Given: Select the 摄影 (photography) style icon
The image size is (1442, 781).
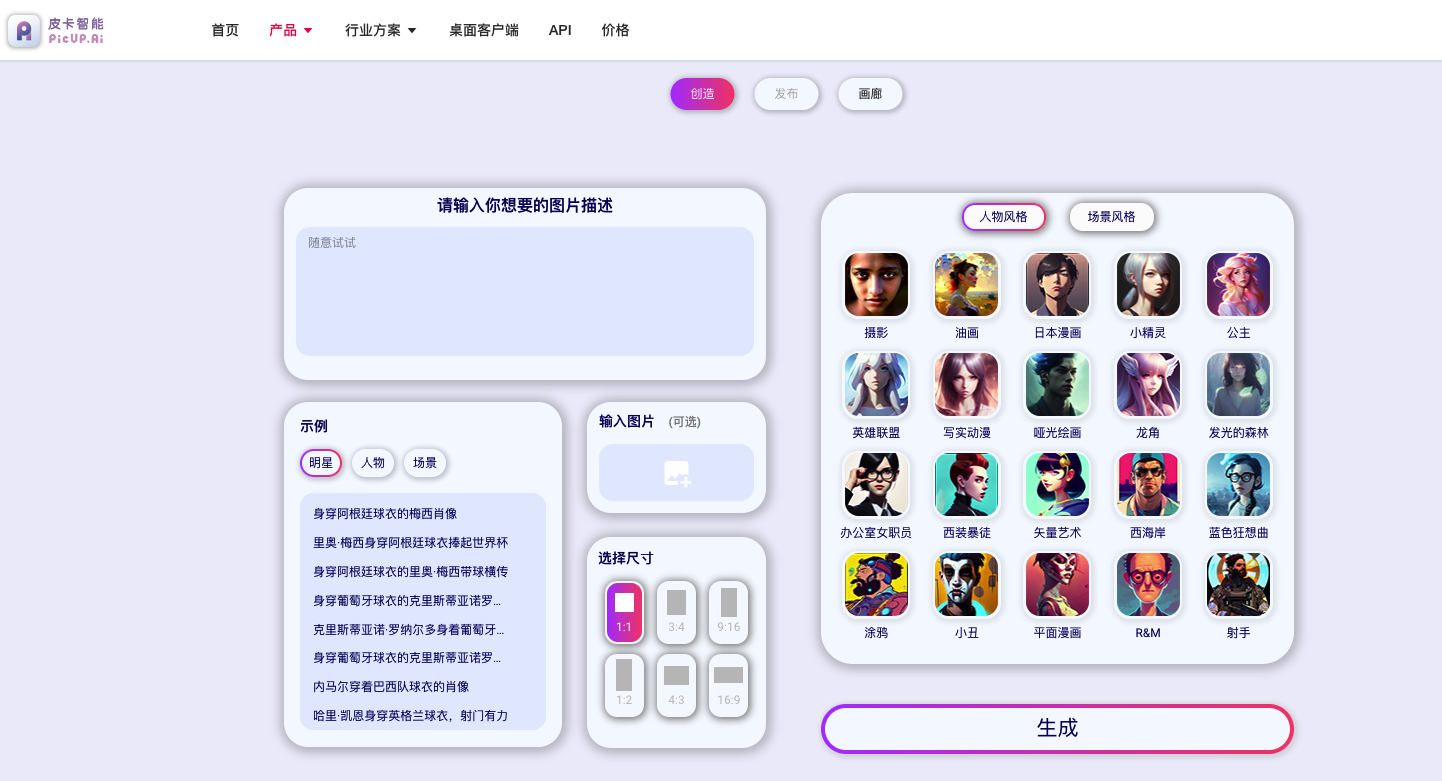Looking at the screenshot, I should click(876, 284).
